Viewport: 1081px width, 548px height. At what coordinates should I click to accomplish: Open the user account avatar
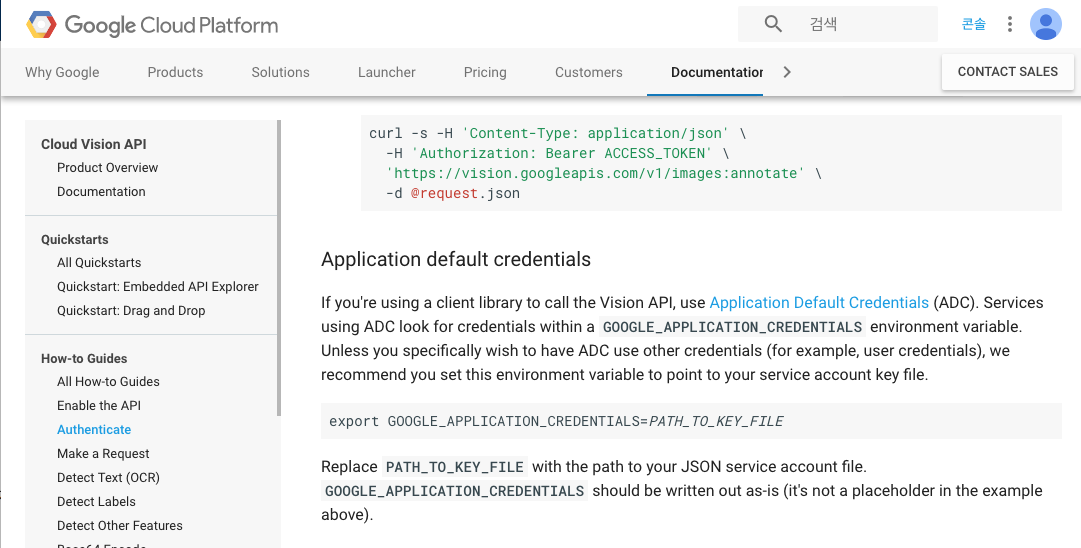[x=1045, y=24]
